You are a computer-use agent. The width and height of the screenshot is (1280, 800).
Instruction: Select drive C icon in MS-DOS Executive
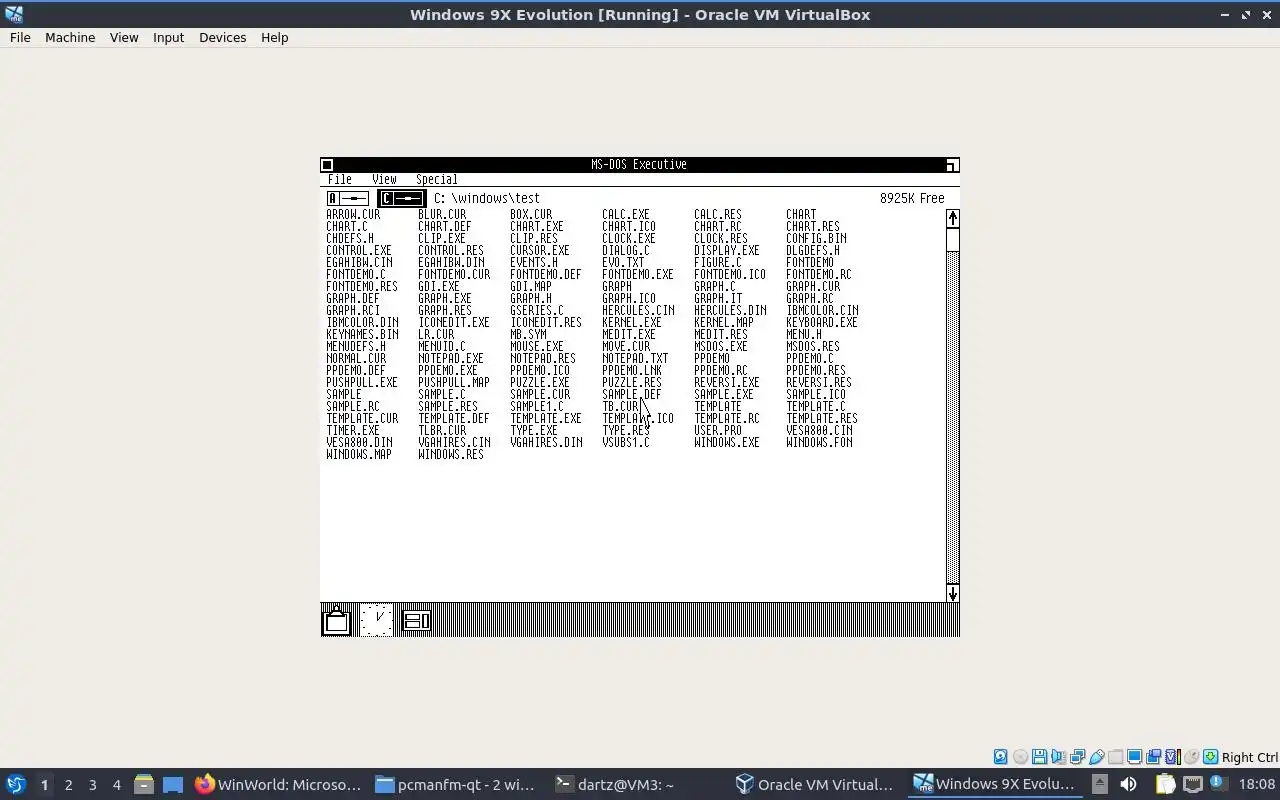pyautogui.click(x=402, y=198)
